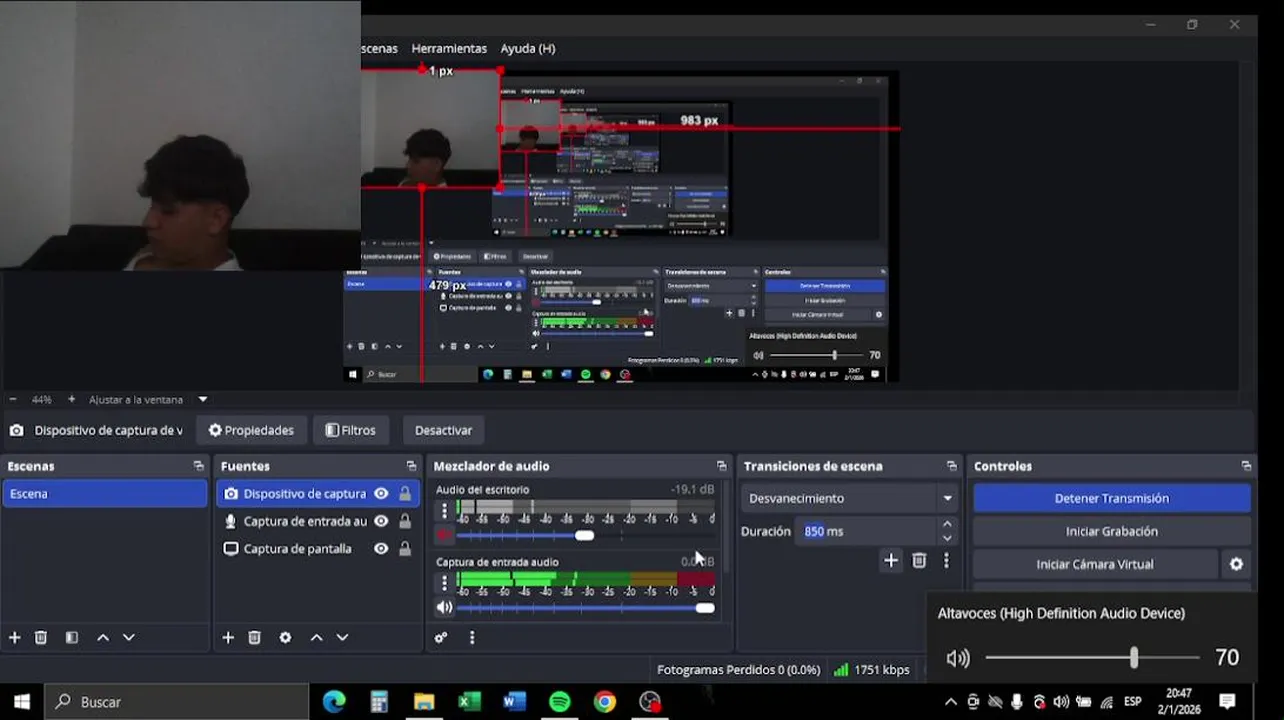Screen dimensions: 1284x720
Task: Open the Ayuda (H) menu
Action: (x=528, y=48)
